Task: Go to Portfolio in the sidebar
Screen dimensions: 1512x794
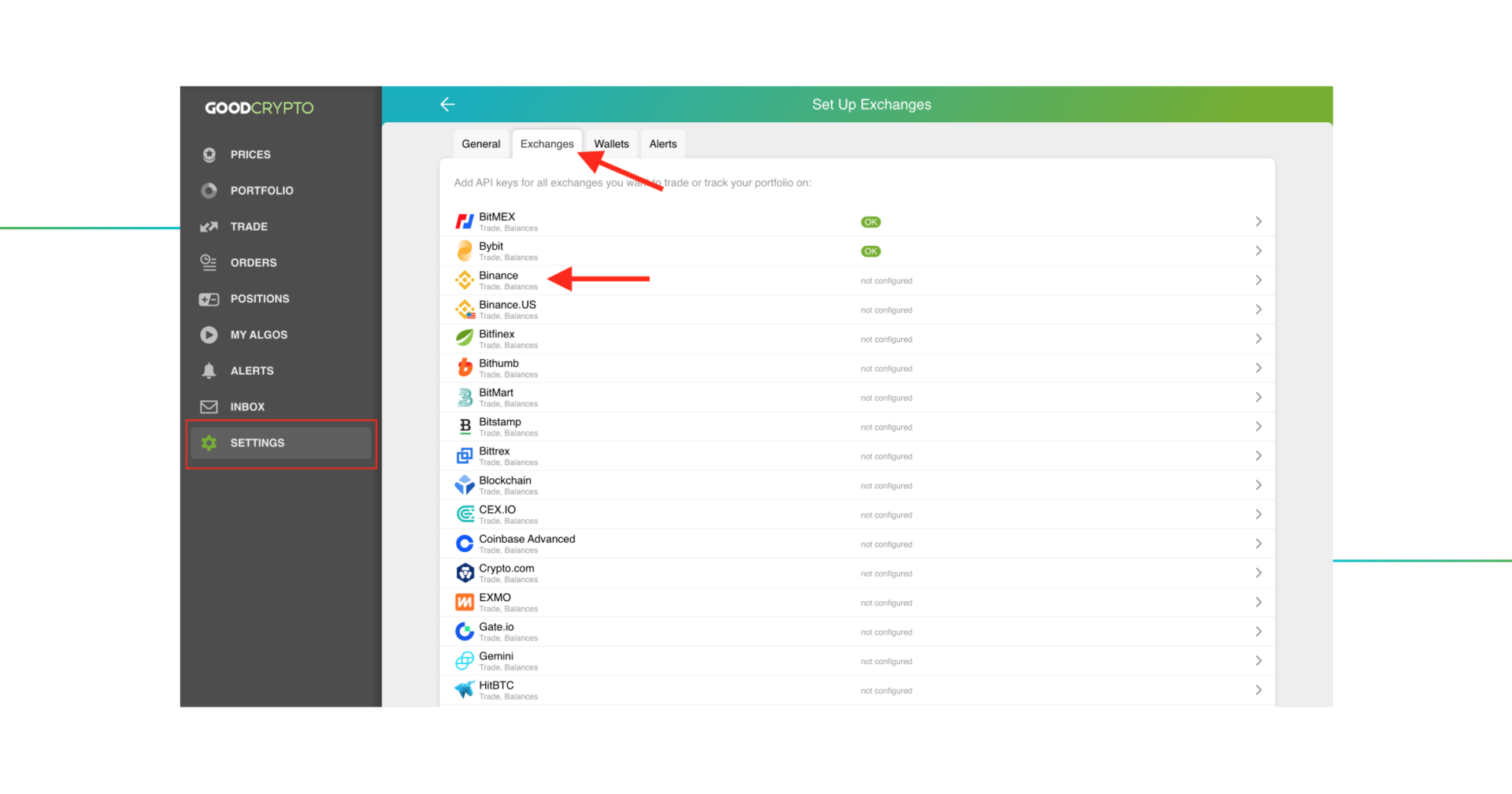Action: (261, 191)
